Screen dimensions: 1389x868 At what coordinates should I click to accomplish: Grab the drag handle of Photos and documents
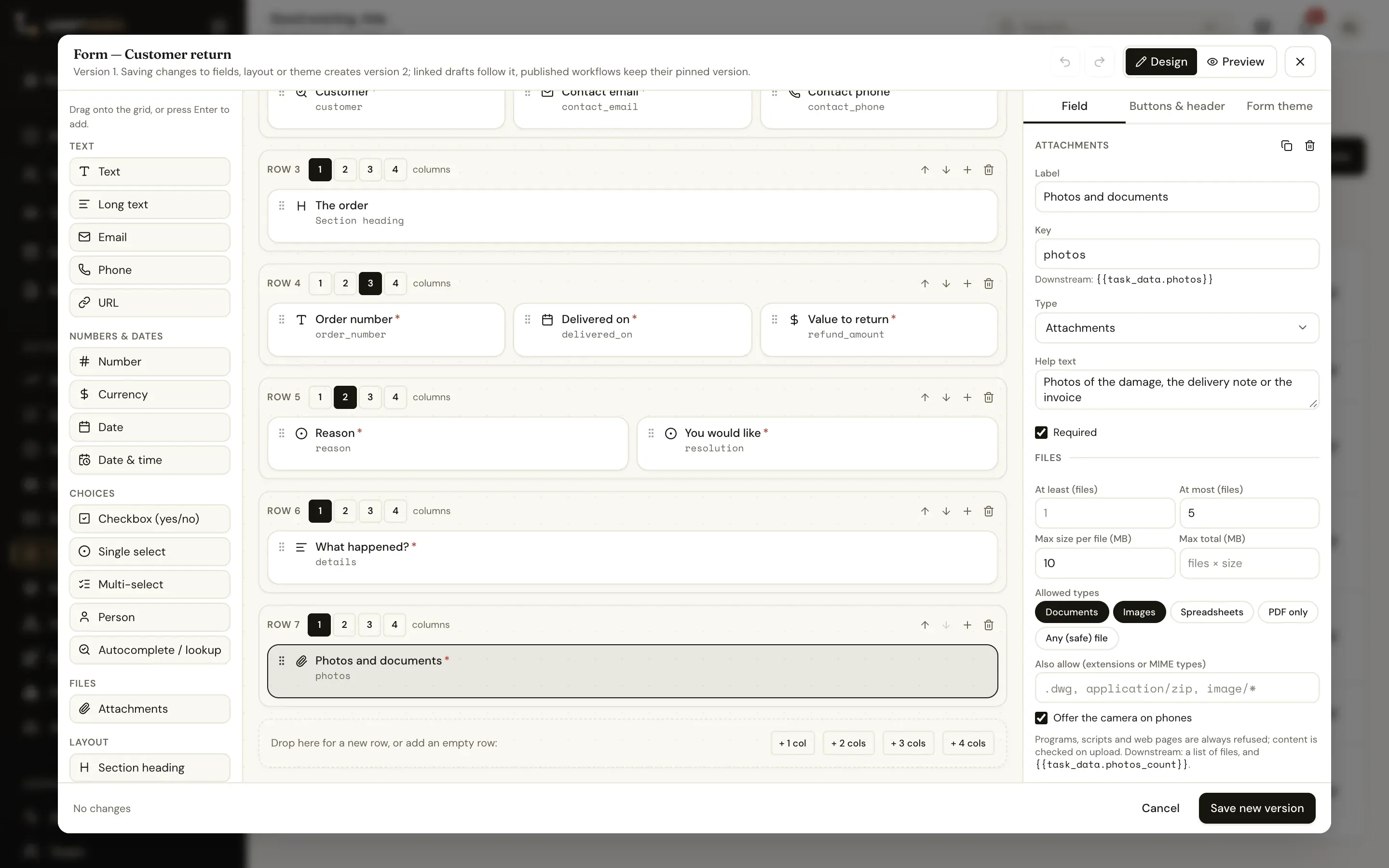[281, 661]
